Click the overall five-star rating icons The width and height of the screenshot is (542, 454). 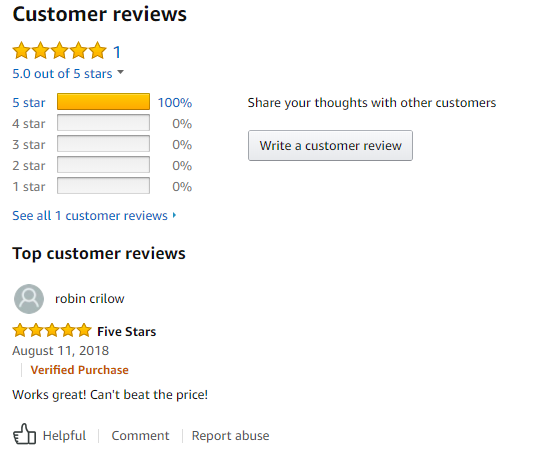59,50
